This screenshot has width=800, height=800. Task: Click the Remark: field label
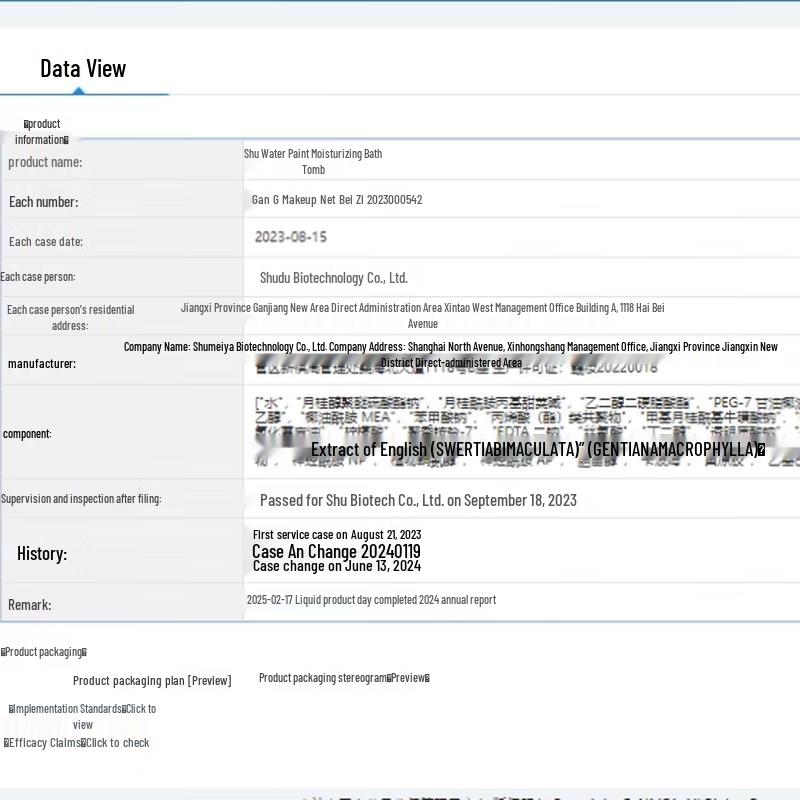coord(30,605)
